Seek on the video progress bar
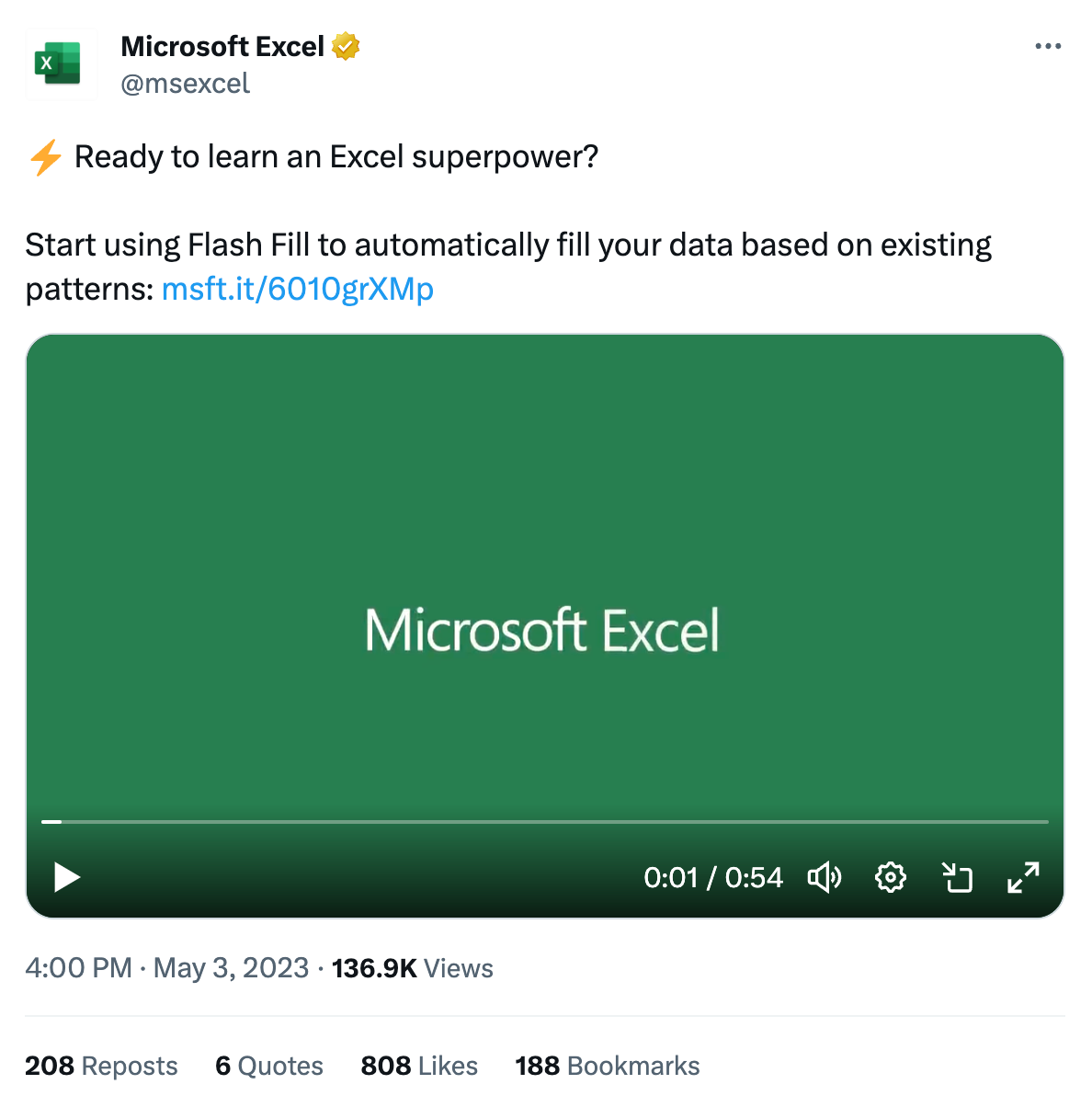 545,821
